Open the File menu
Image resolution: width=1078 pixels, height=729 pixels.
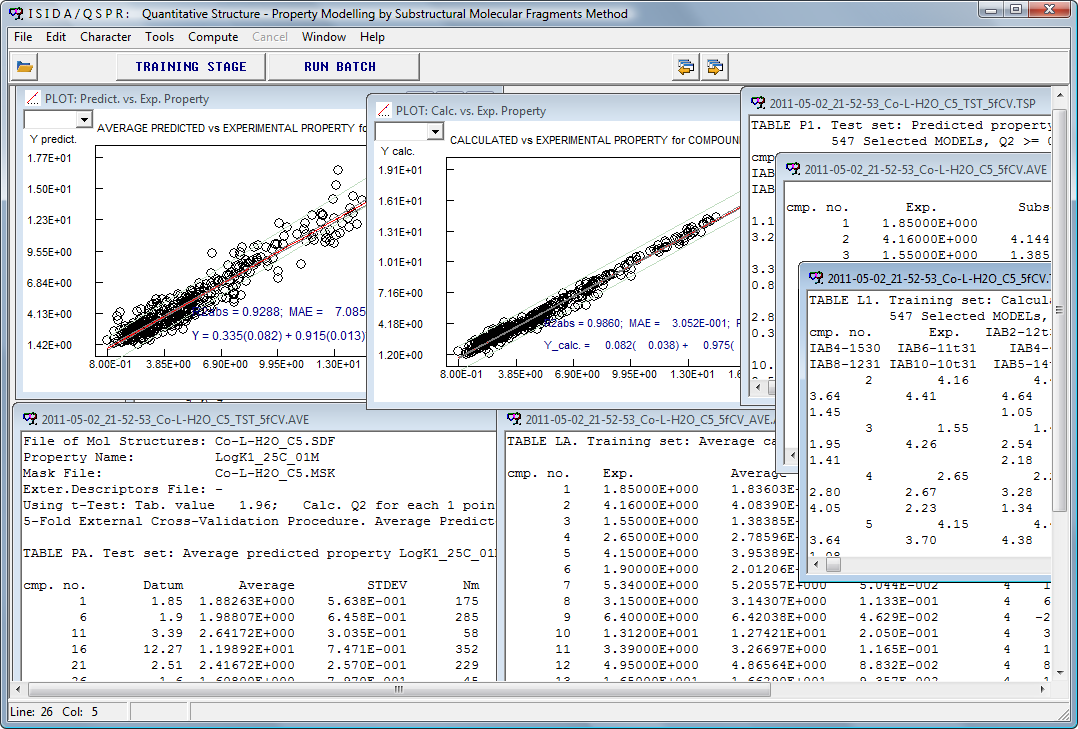pos(23,37)
